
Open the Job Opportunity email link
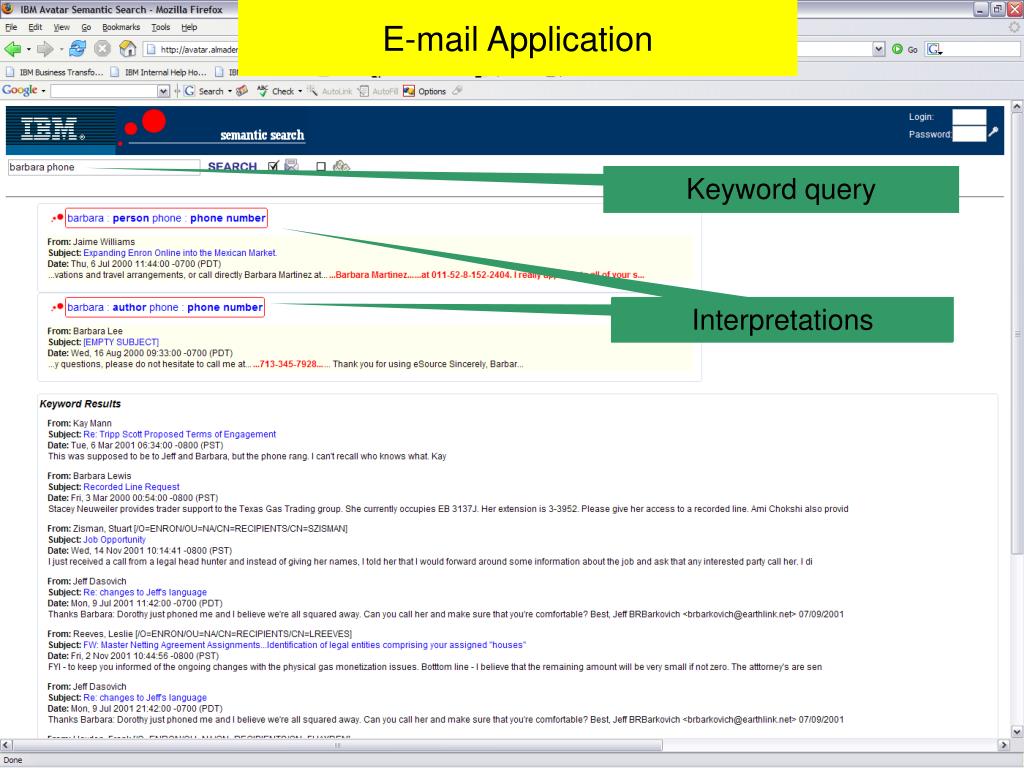114,540
